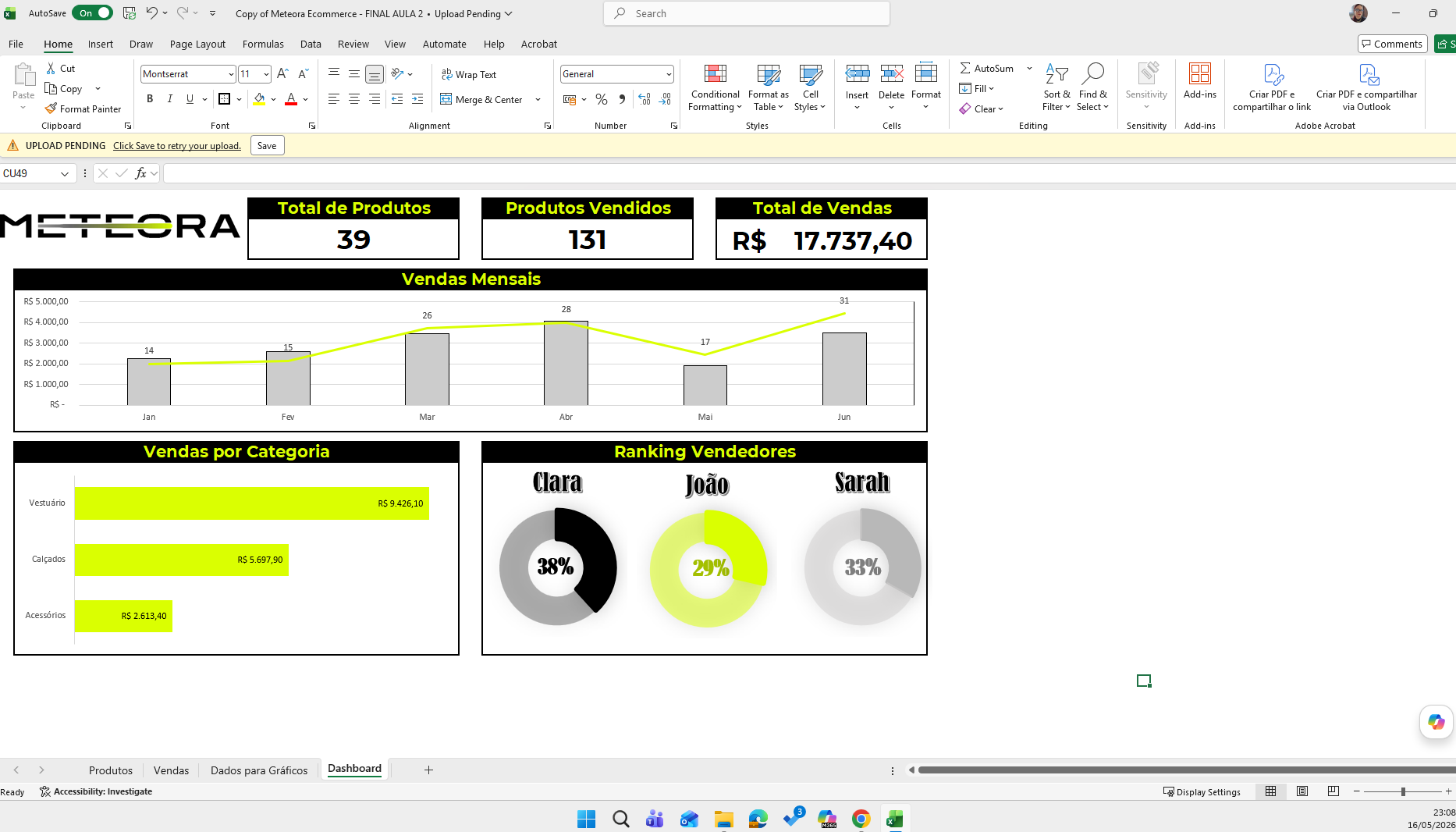Click Decrease Decimal icon

665,99
